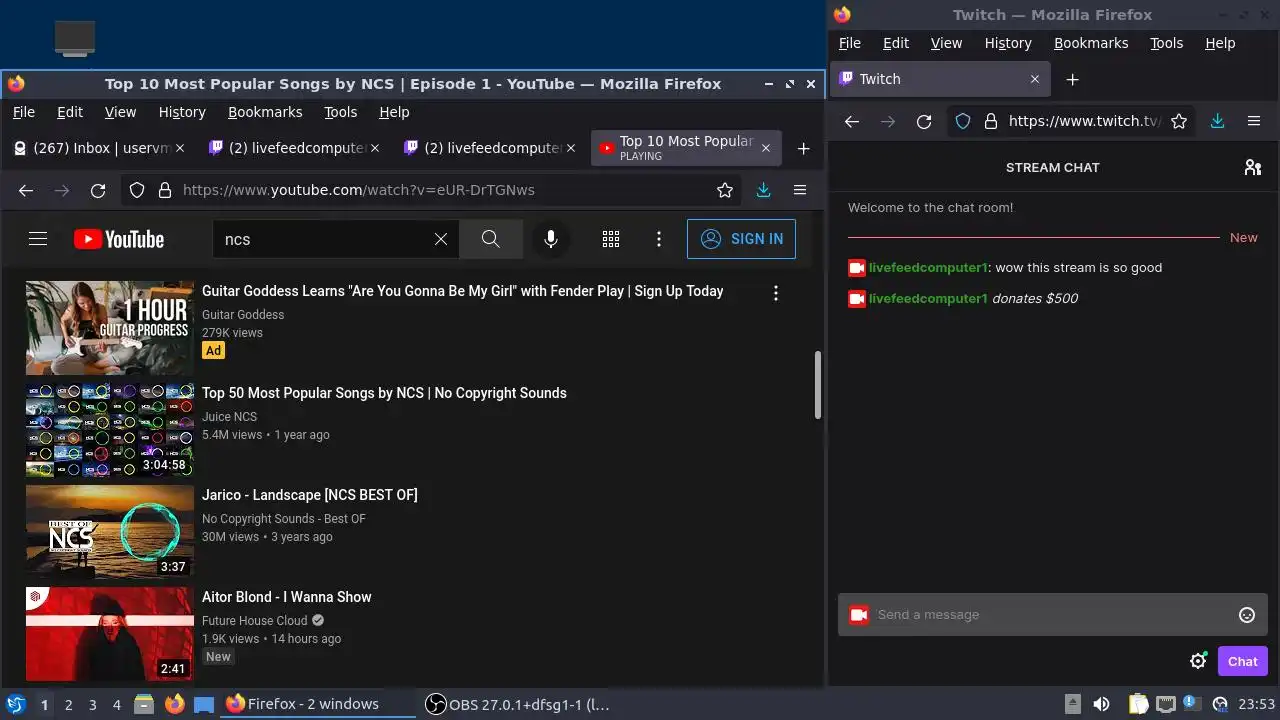1280x720 pixels.
Task: Open a new tab in YouTube window
Action: 803,148
